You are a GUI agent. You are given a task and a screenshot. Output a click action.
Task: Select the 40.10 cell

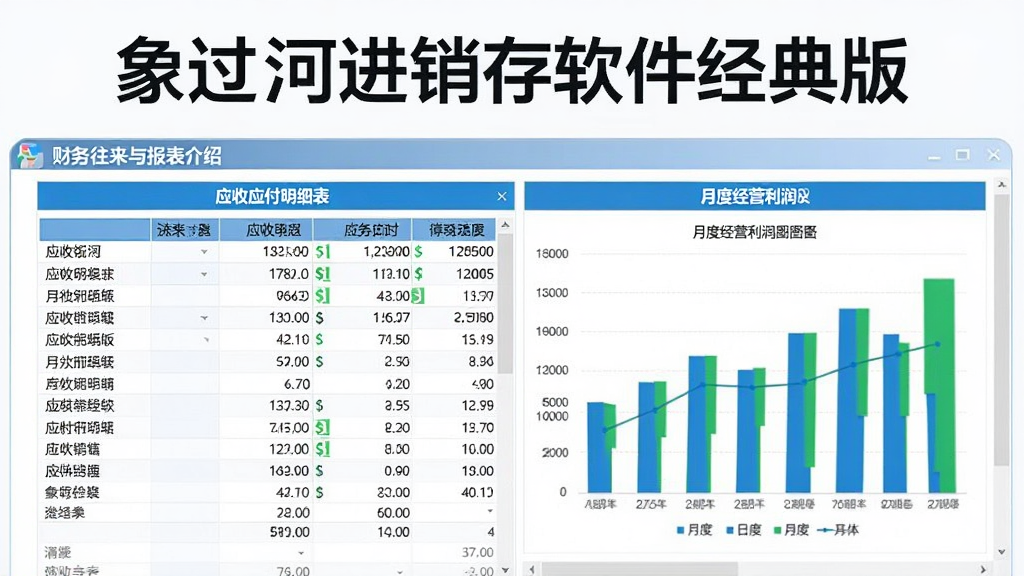pos(455,492)
